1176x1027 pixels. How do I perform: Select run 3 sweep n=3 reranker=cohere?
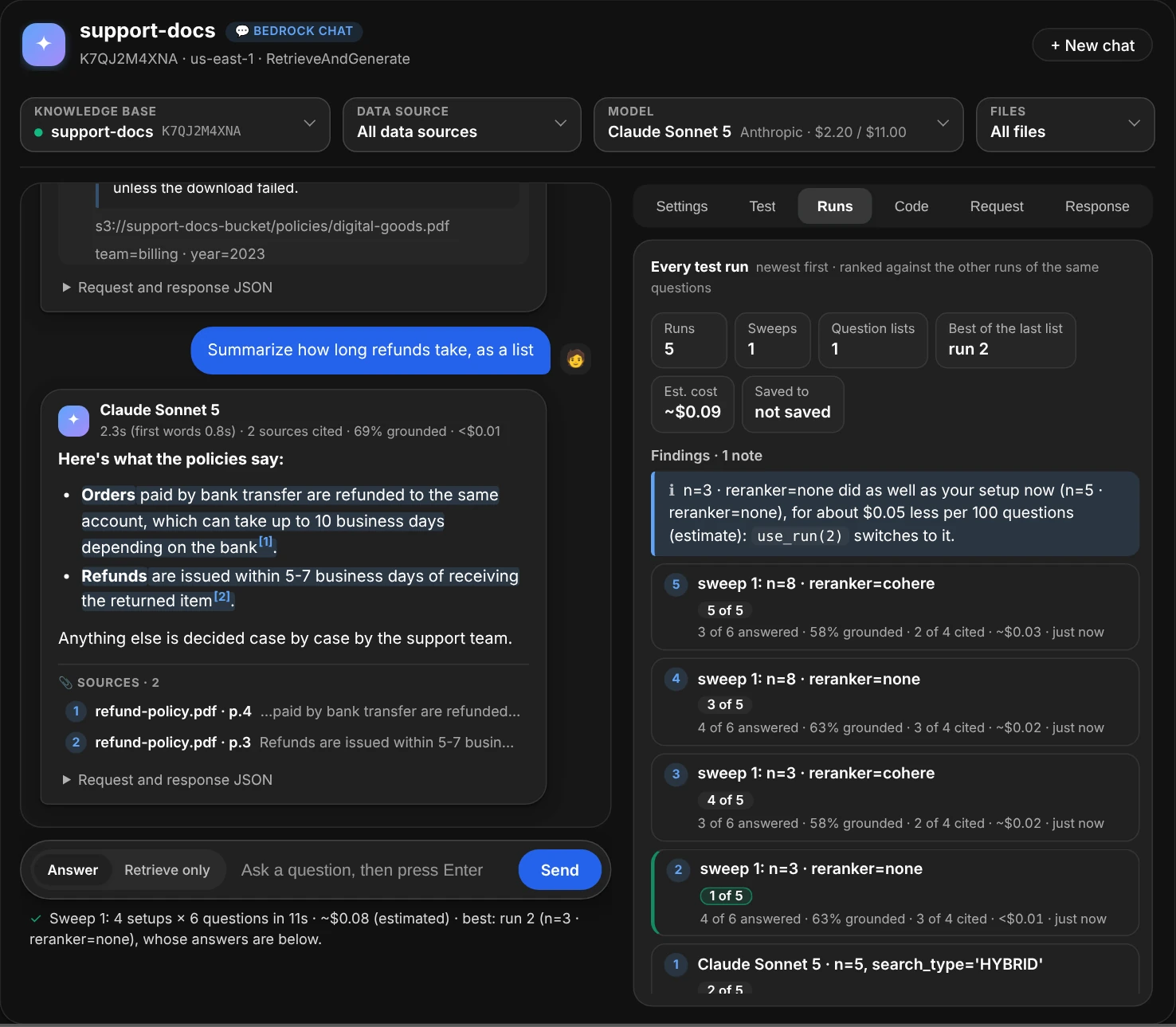[895, 798]
